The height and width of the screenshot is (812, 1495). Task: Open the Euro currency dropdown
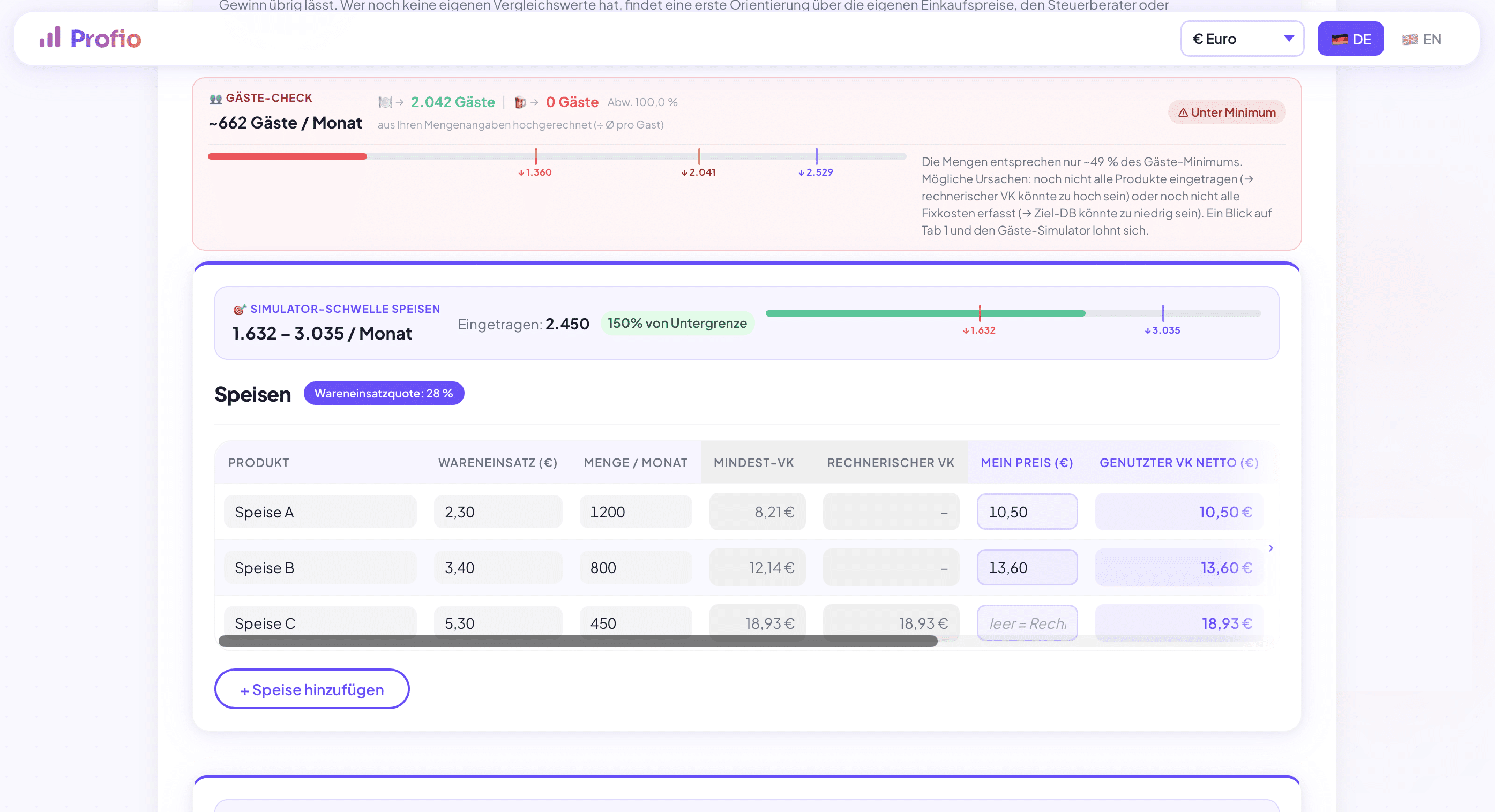[x=1242, y=39]
